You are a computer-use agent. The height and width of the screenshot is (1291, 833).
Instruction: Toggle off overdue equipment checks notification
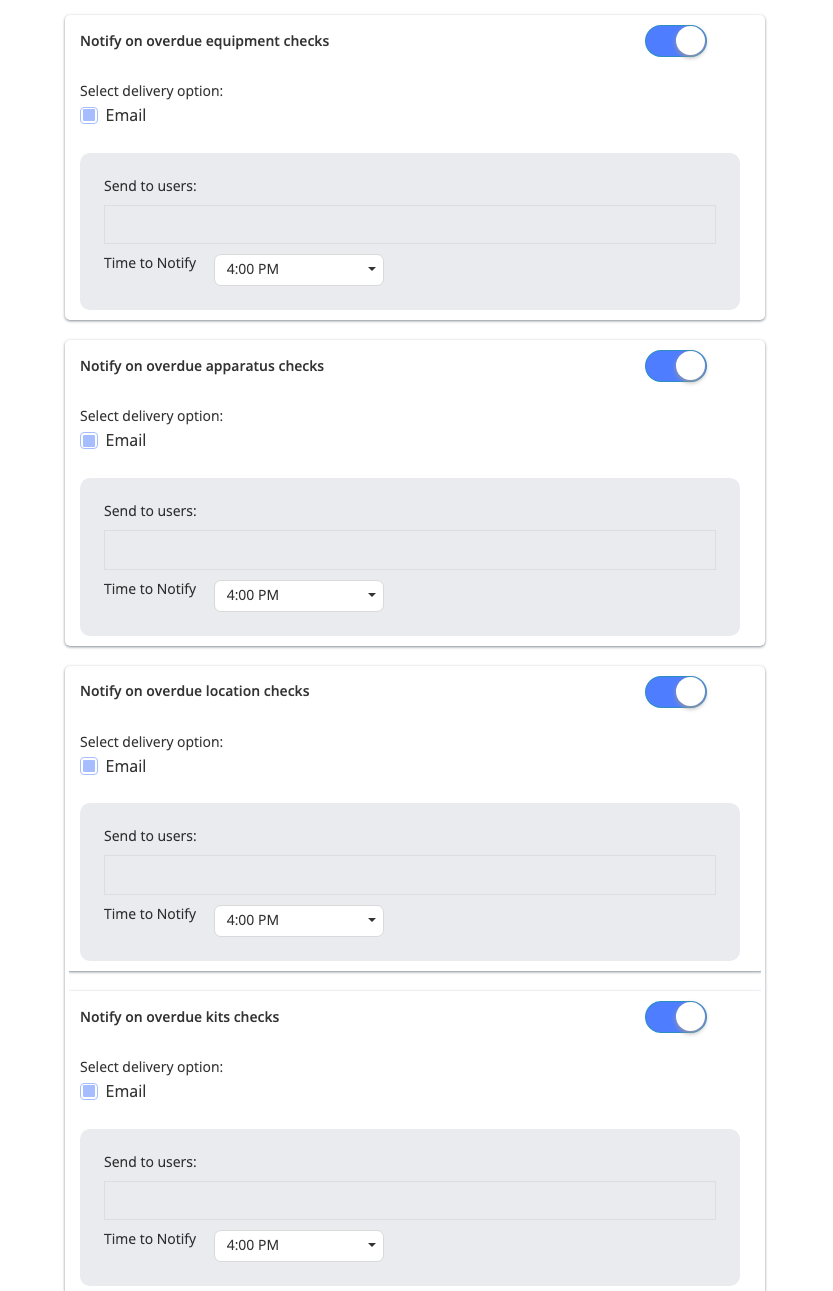pyautogui.click(x=676, y=41)
